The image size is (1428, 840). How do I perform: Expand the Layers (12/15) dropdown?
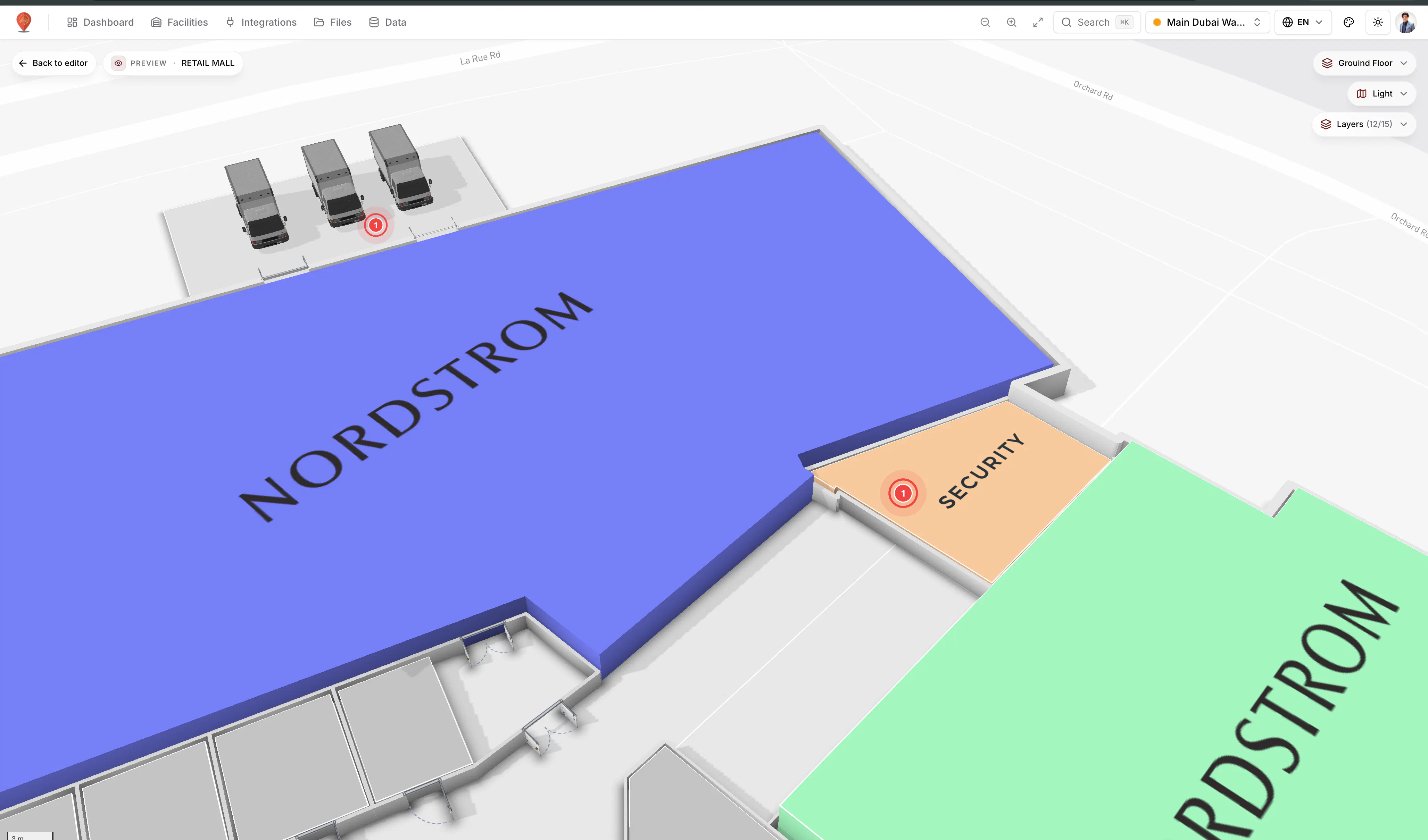(x=1363, y=124)
